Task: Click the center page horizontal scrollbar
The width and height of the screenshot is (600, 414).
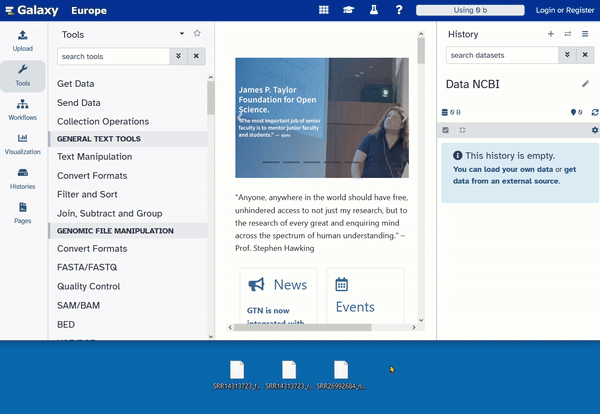Action: pos(302,328)
